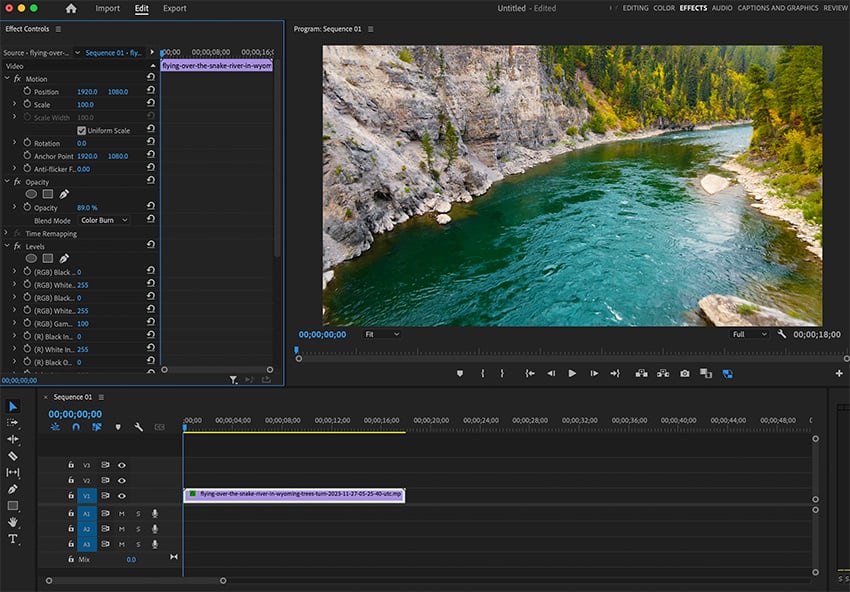This screenshot has height=592, width=850.
Task: Select the Pen tool in toolbar
Action: coord(12,489)
